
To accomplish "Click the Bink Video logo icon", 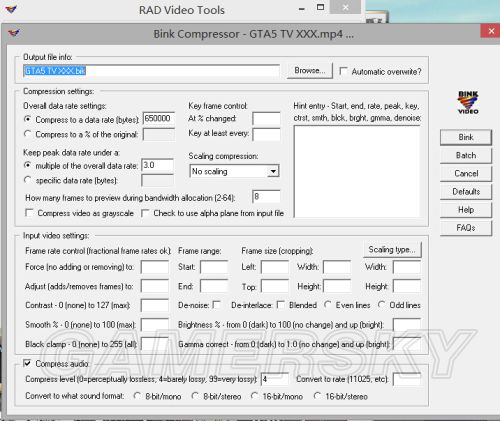I will click(468, 102).
